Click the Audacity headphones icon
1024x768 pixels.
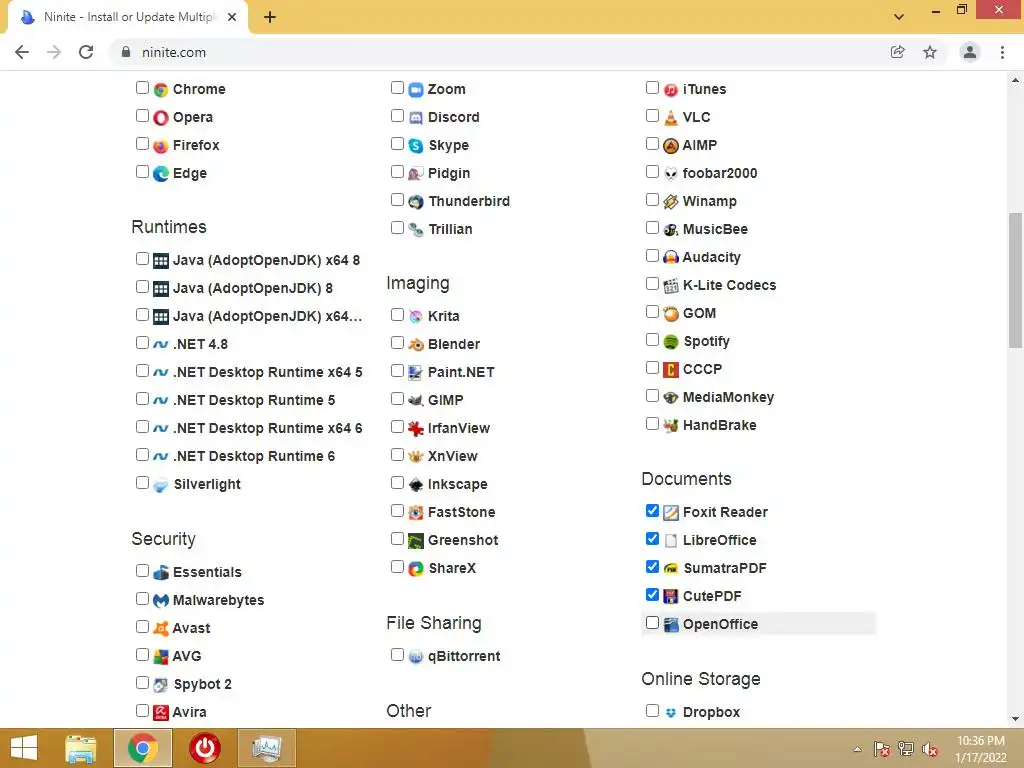(671, 257)
